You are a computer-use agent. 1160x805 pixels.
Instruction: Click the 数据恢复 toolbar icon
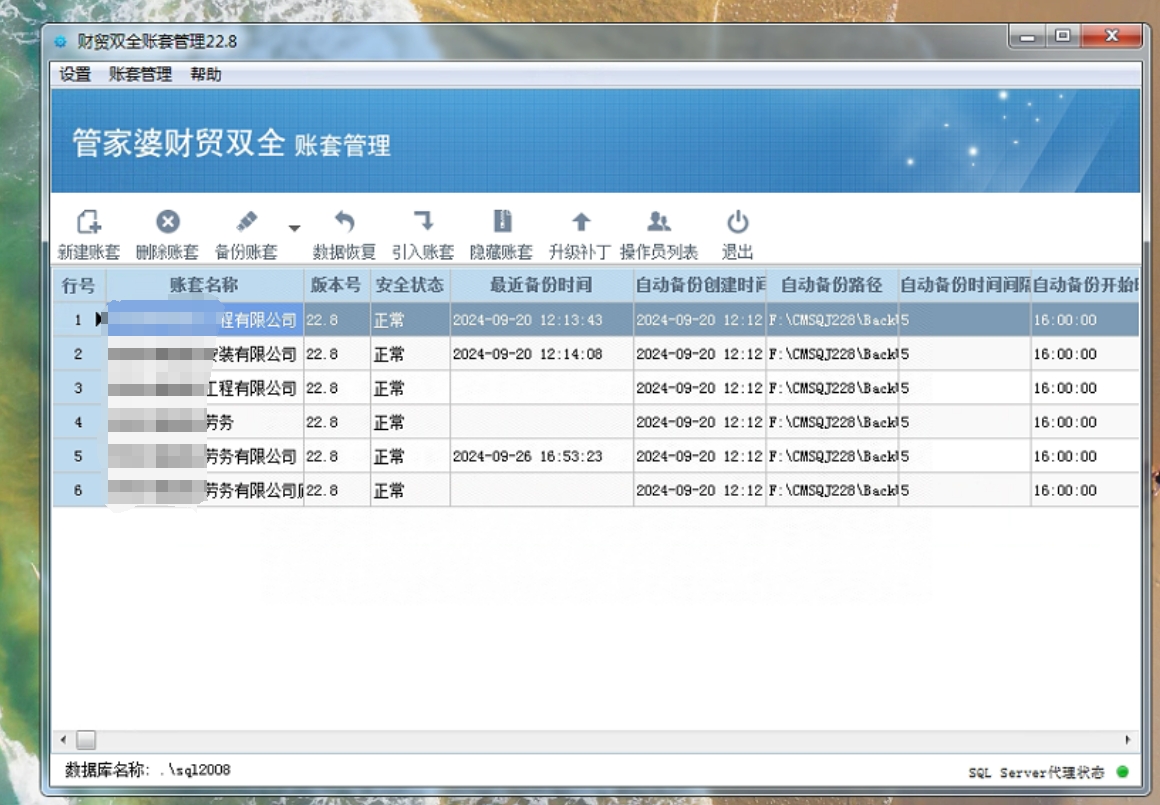pos(344,222)
